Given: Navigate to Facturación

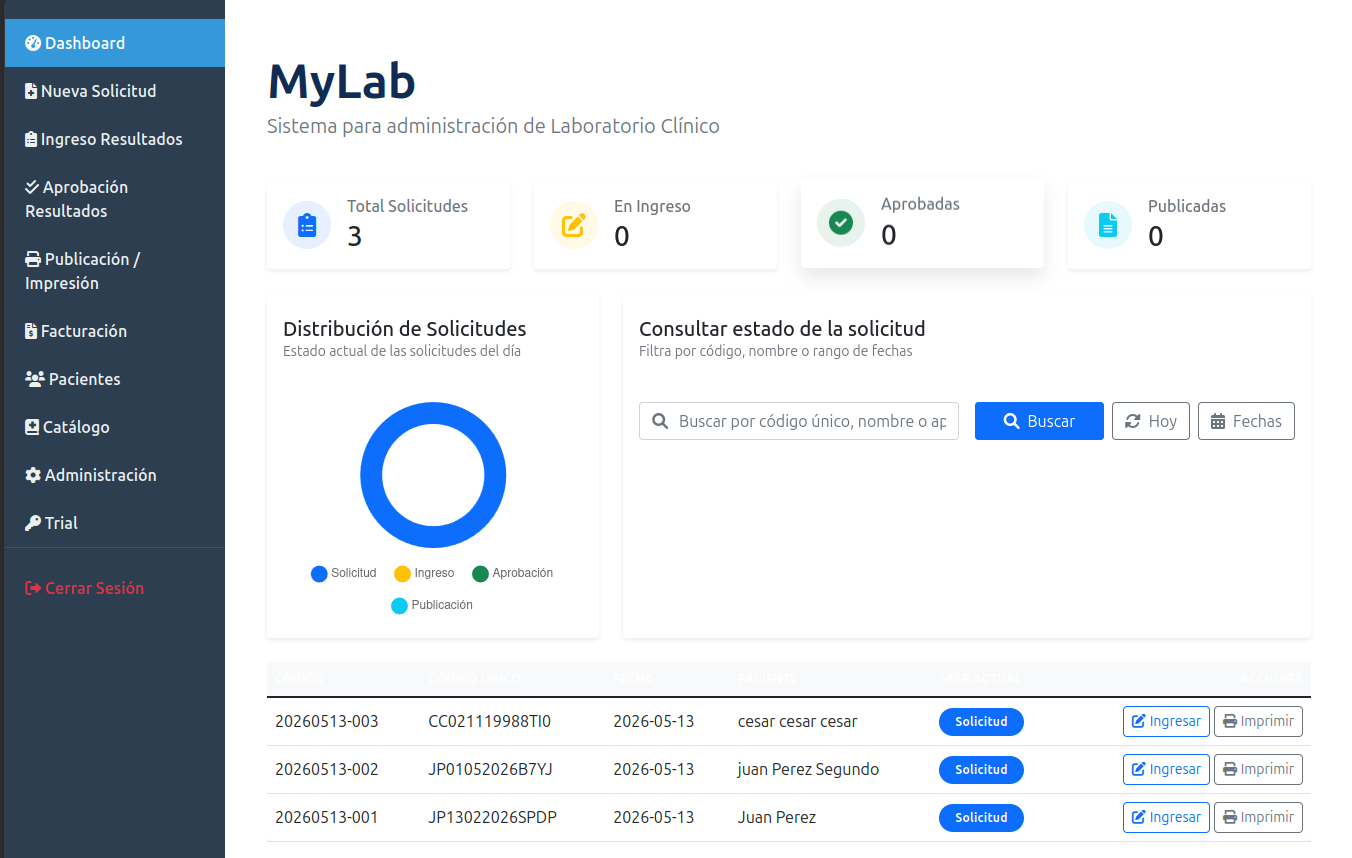Looking at the screenshot, I should click(114, 331).
